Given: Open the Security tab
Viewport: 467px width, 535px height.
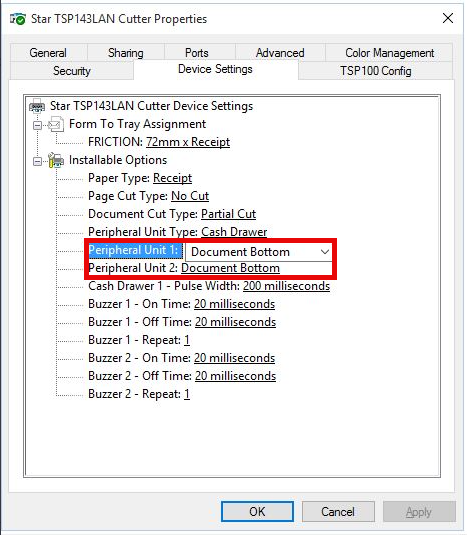Looking at the screenshot, I should point(72,71).
